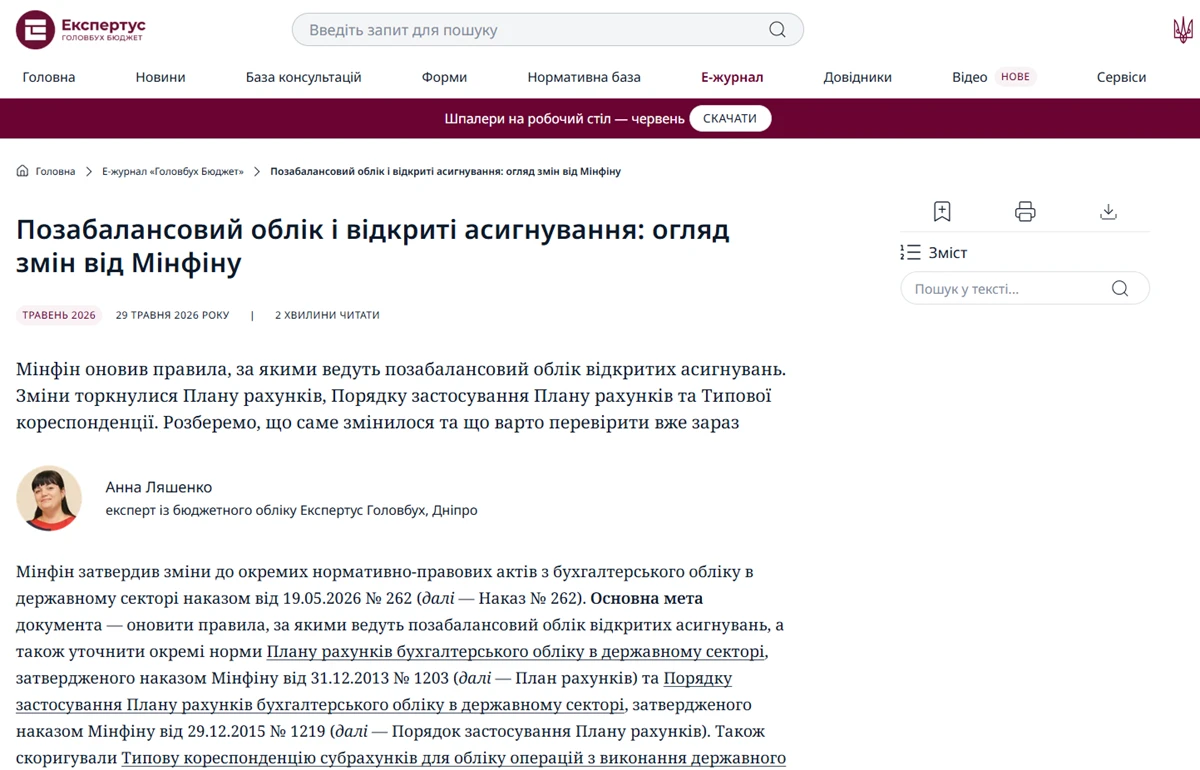The image size is (1200, 770).
Task: Download the article via download icon
Action: (1108, 211)
